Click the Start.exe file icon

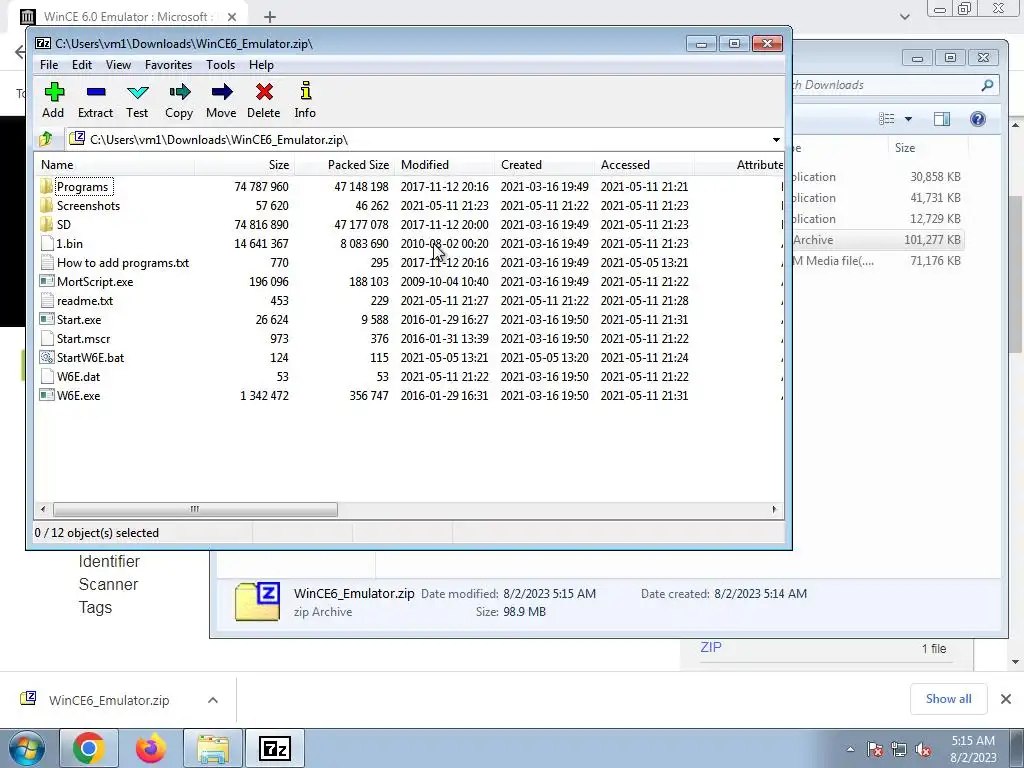pos(46,319)
